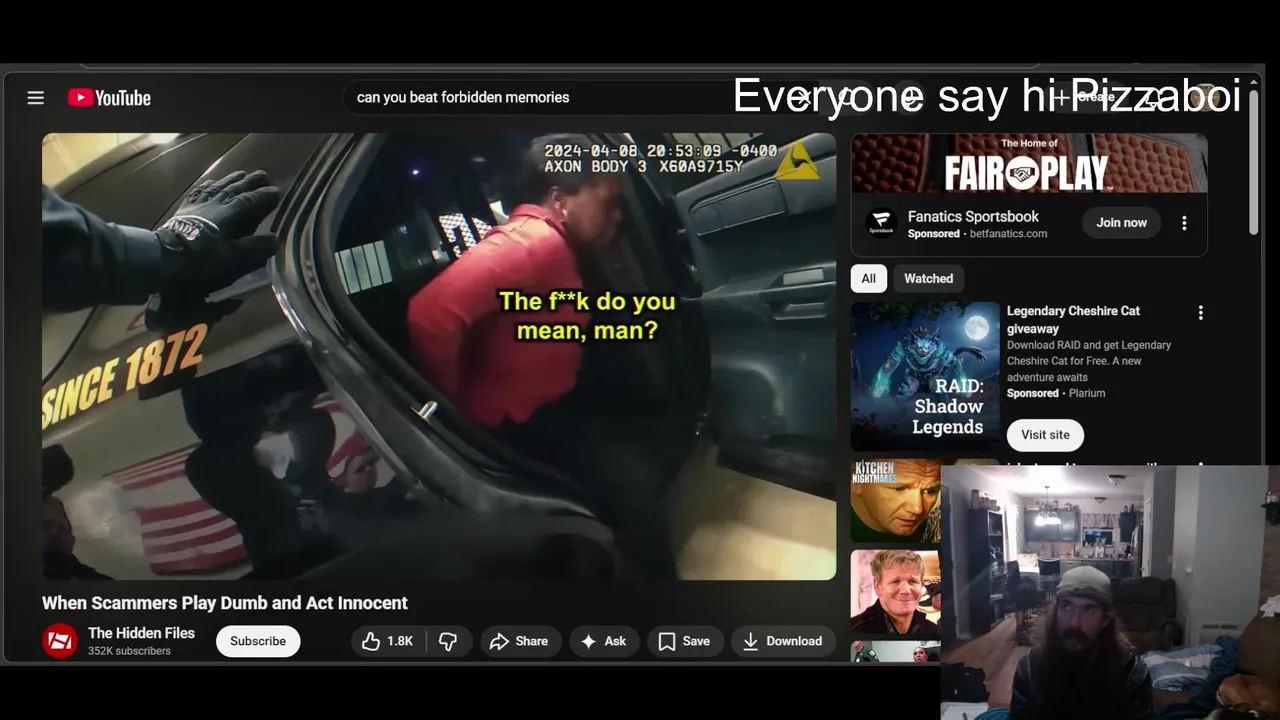Select the All filter chip
Screen dimensions: 1280x720
(x=868, y=279)
